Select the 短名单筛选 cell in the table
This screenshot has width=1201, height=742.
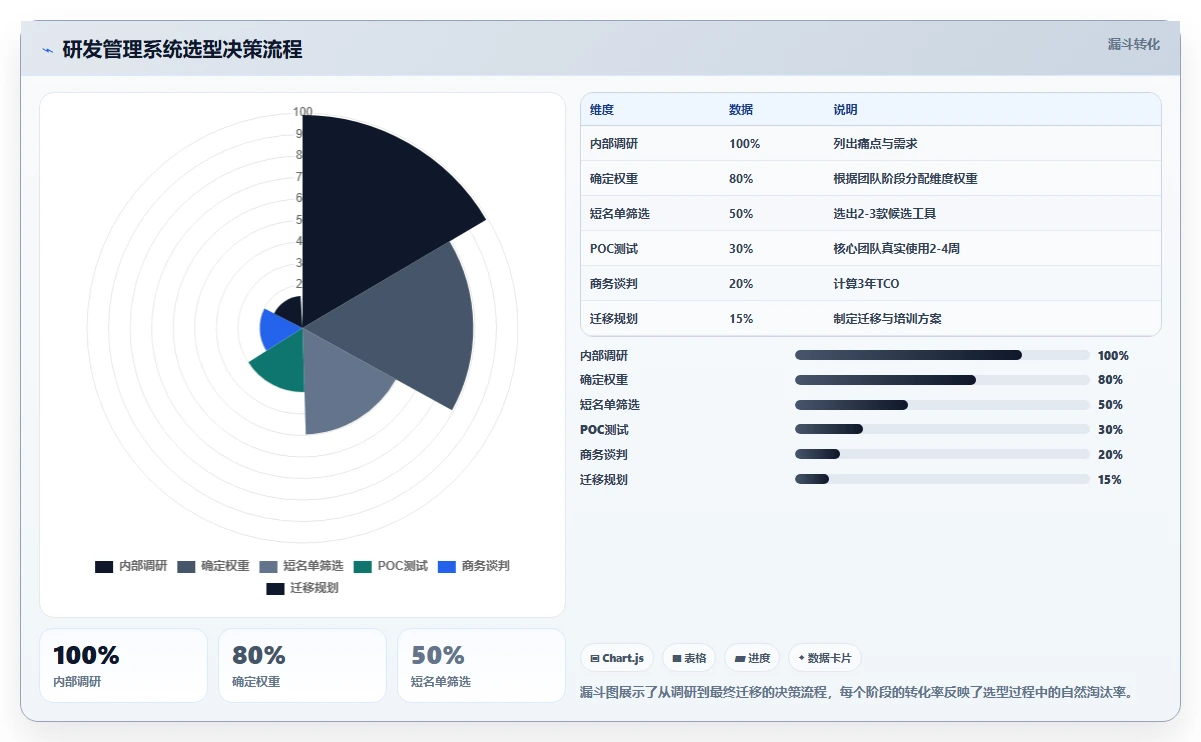pos(620,214)
